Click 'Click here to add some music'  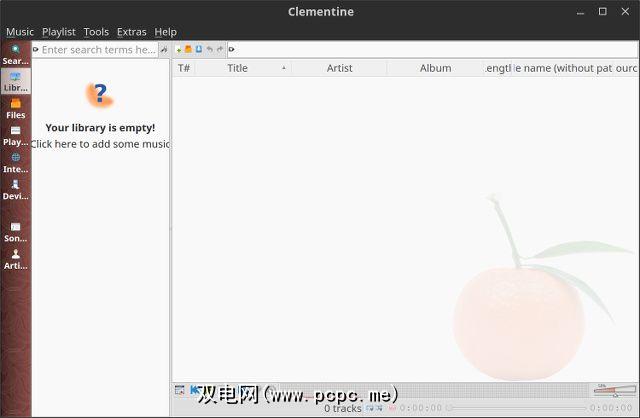click(100, 144)
